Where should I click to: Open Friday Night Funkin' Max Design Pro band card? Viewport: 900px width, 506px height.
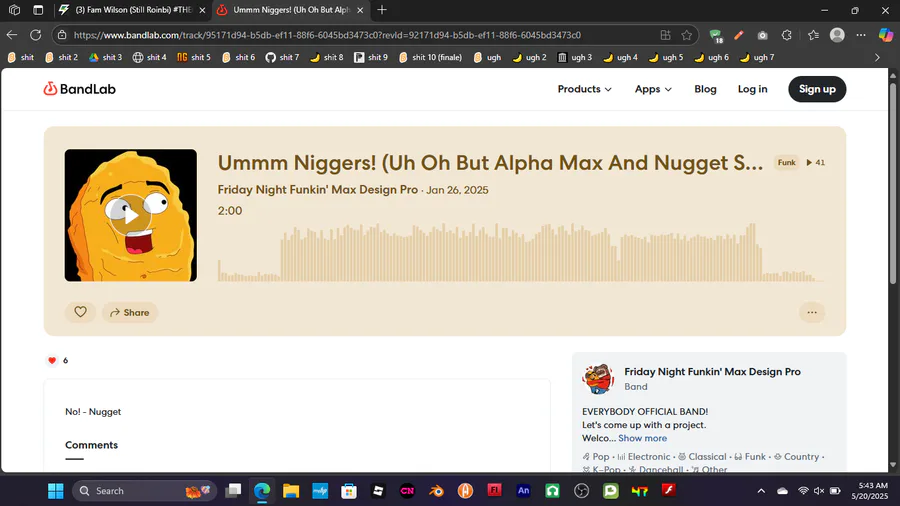click(712, 372)
